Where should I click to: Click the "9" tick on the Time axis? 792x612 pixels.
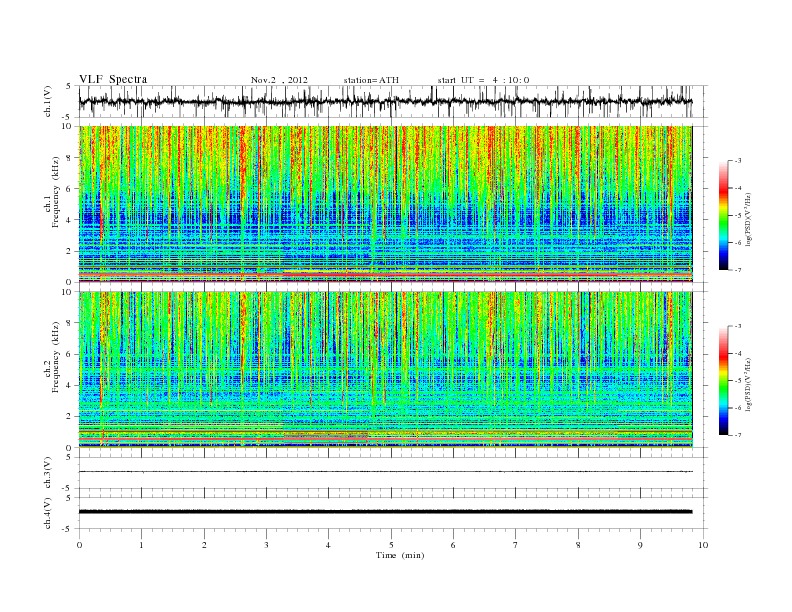[640, 545]
